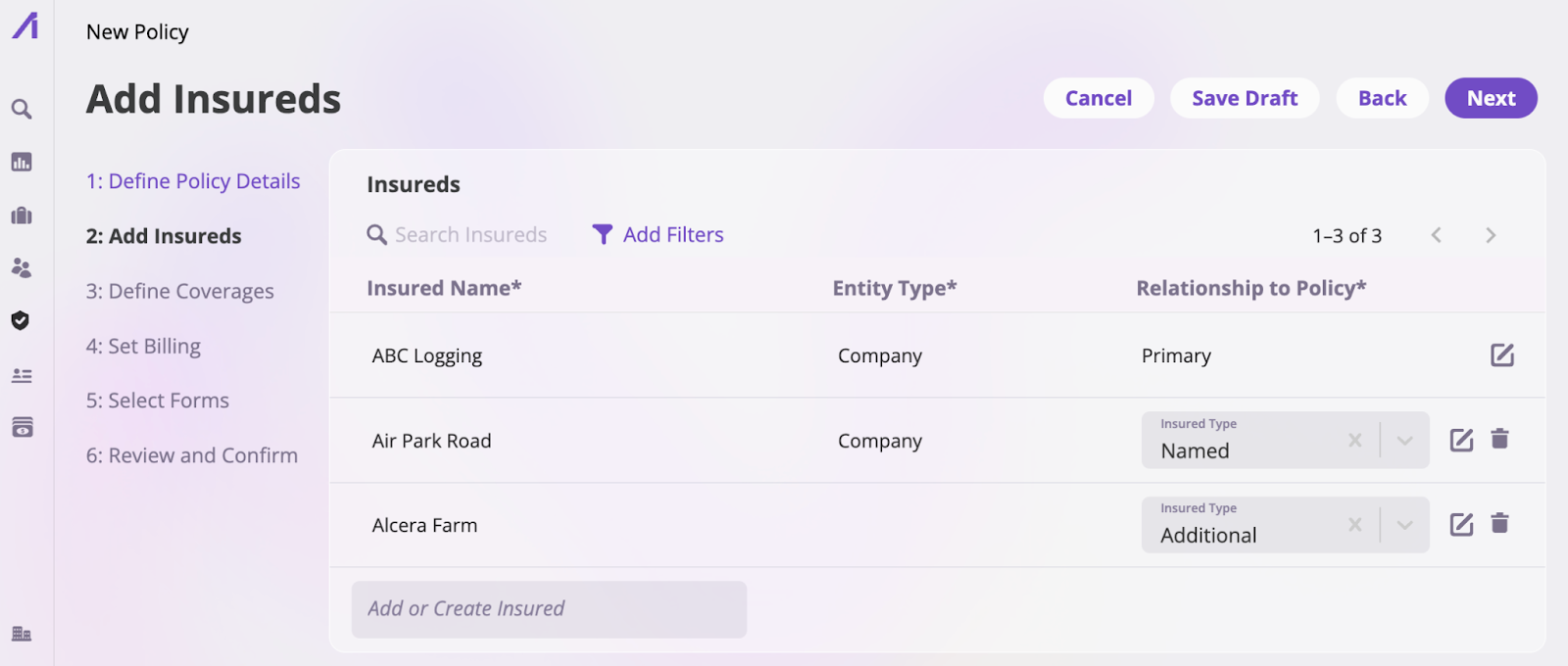Click the 1–3 of 3 pagination text
The width and height of the screenshot is (1568, 666).
click(x=1347, y=235)
